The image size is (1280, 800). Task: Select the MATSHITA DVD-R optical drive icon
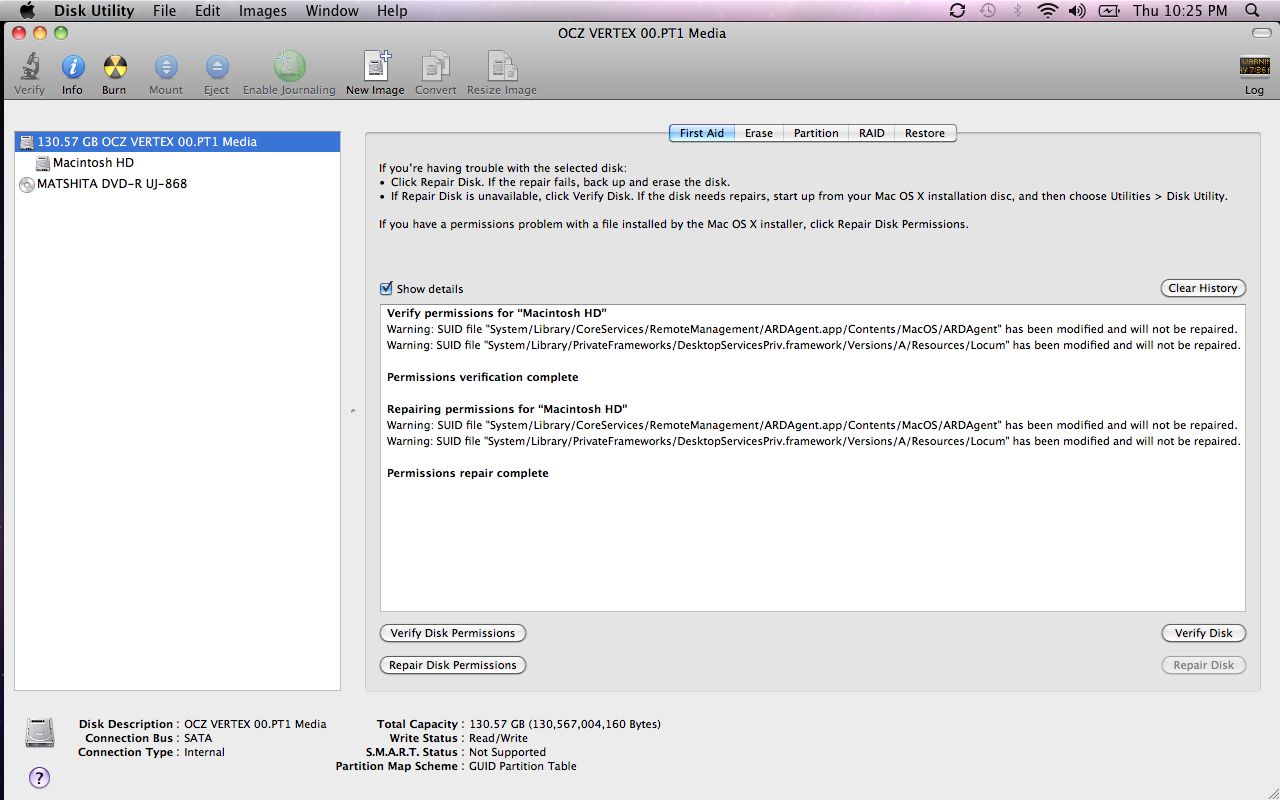pyautogui.click(x=26, y=184)
